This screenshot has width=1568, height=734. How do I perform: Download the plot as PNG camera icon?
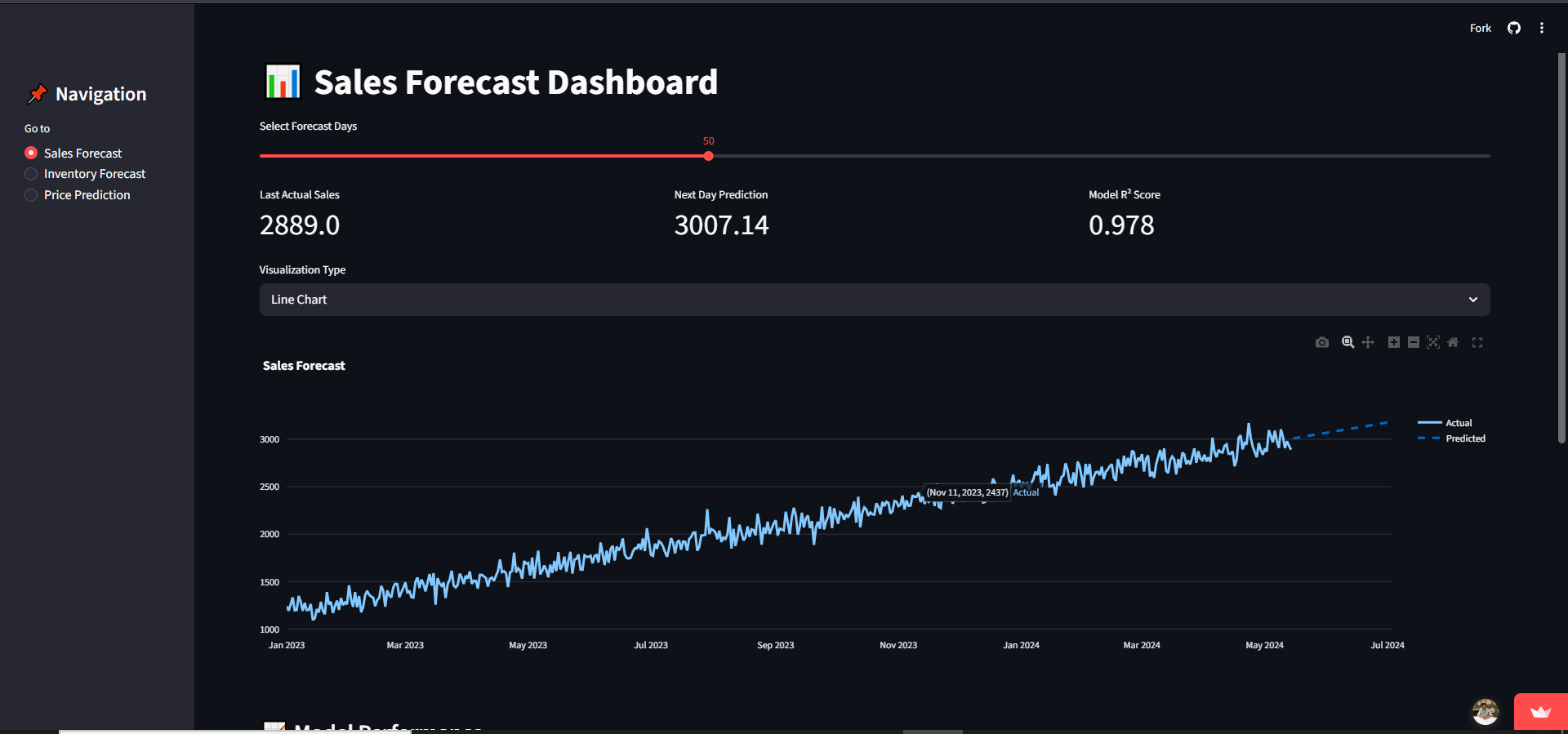pos(1321,343)
